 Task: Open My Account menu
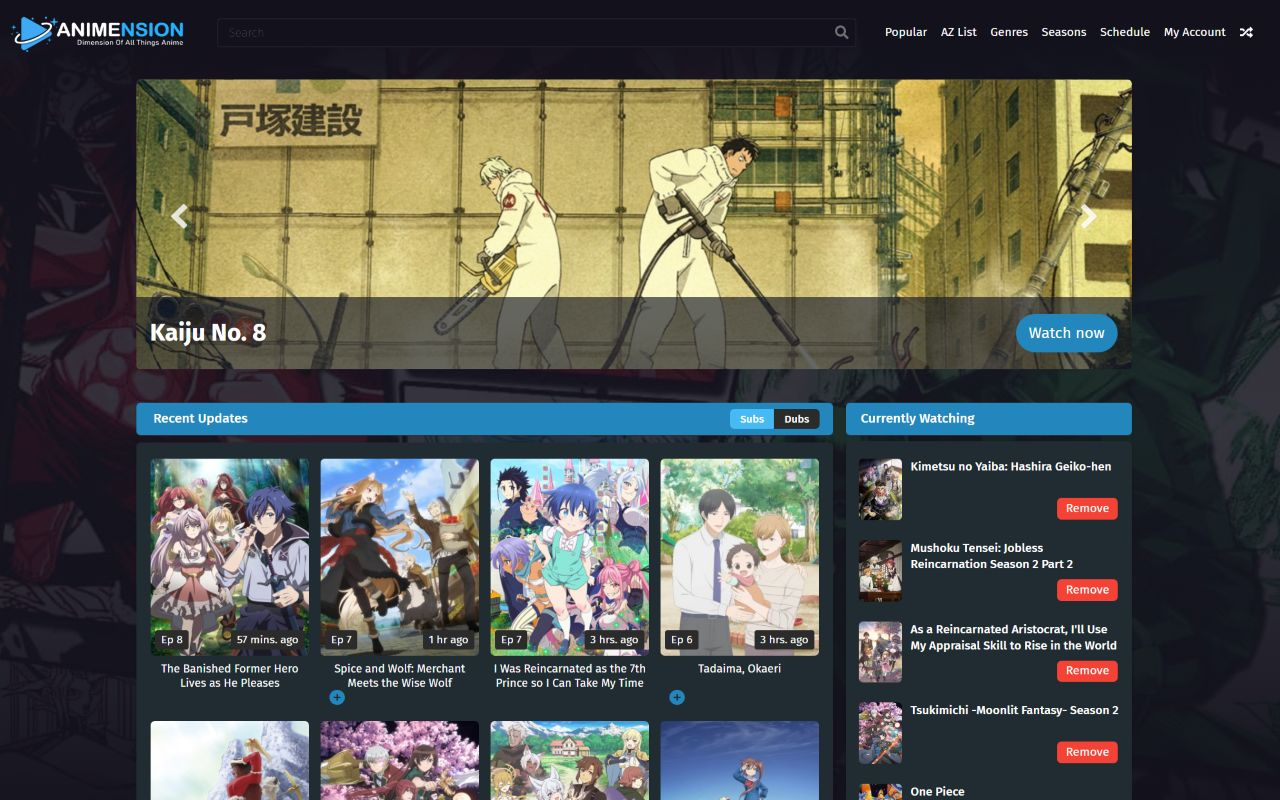point(1194,32)
